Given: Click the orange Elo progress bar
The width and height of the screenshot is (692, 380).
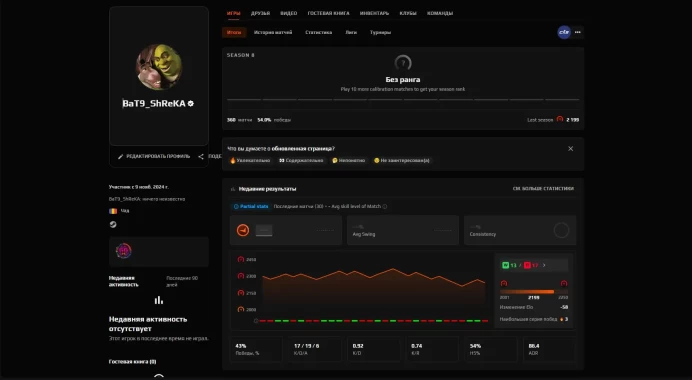Looking at the screenshot, I should tap(534, 292).
